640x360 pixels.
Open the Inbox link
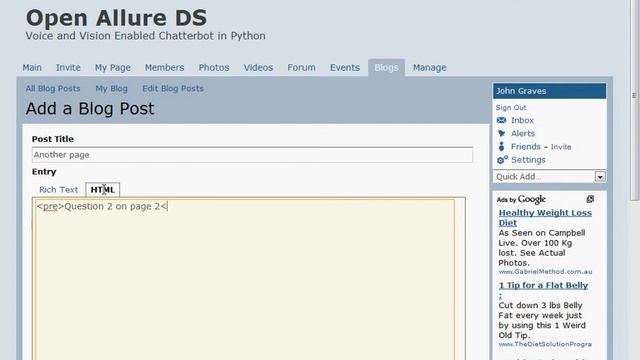coord(522,120)
